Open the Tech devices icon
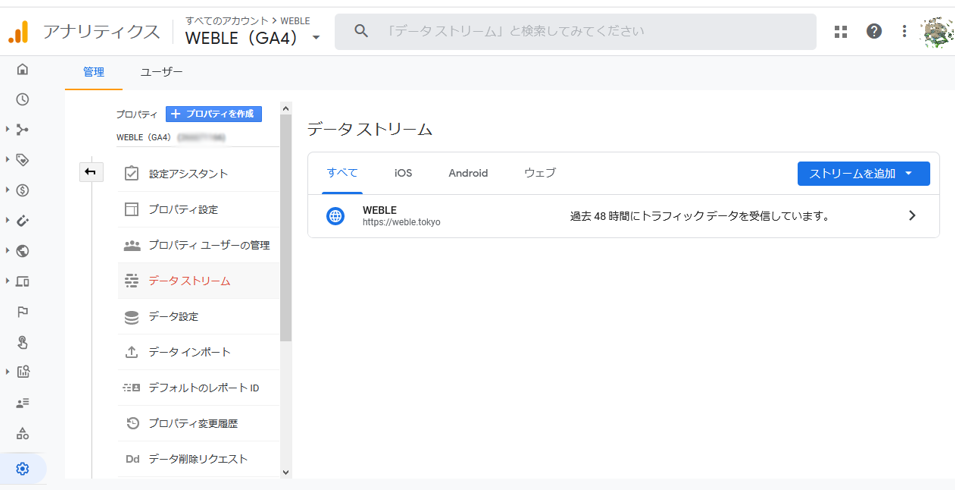This screenshot has width=955, height=499. click(23, 281)
